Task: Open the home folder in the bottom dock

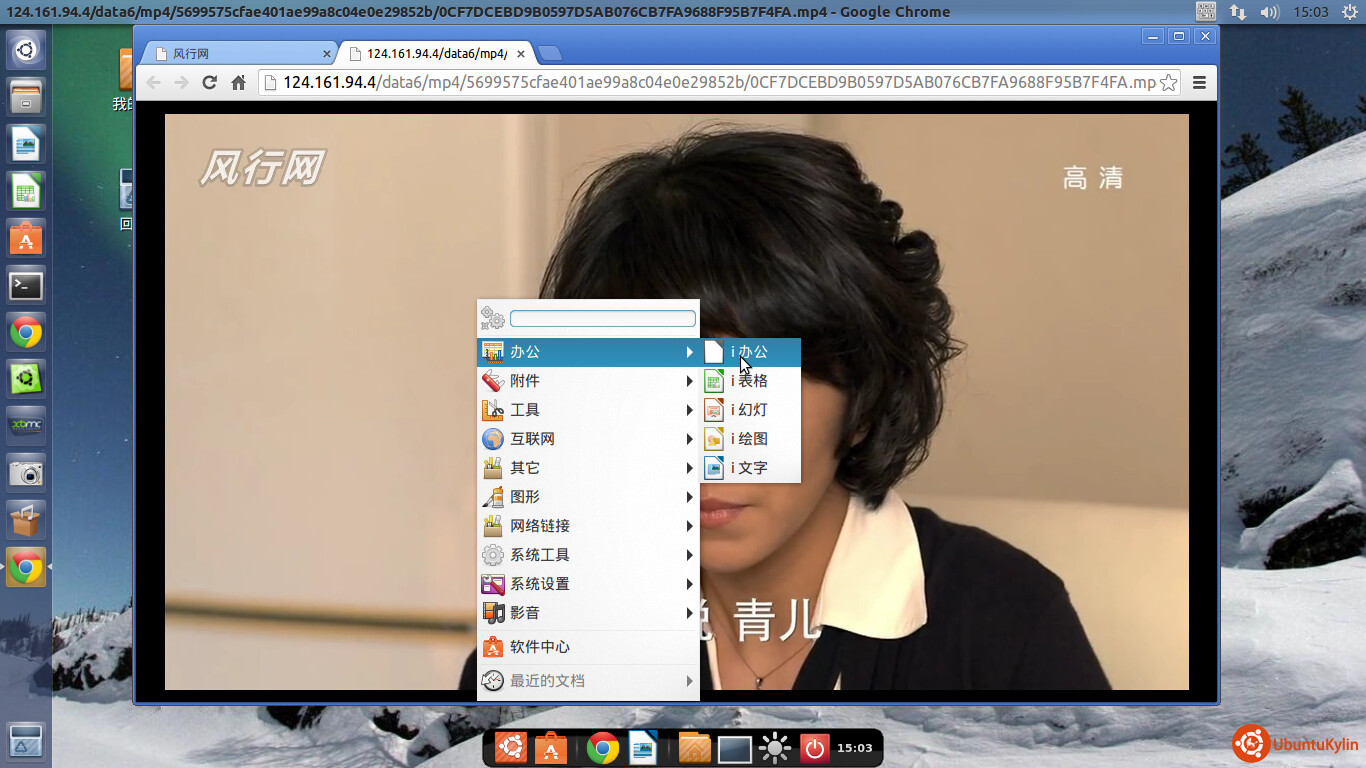Action: coord(694,748)
